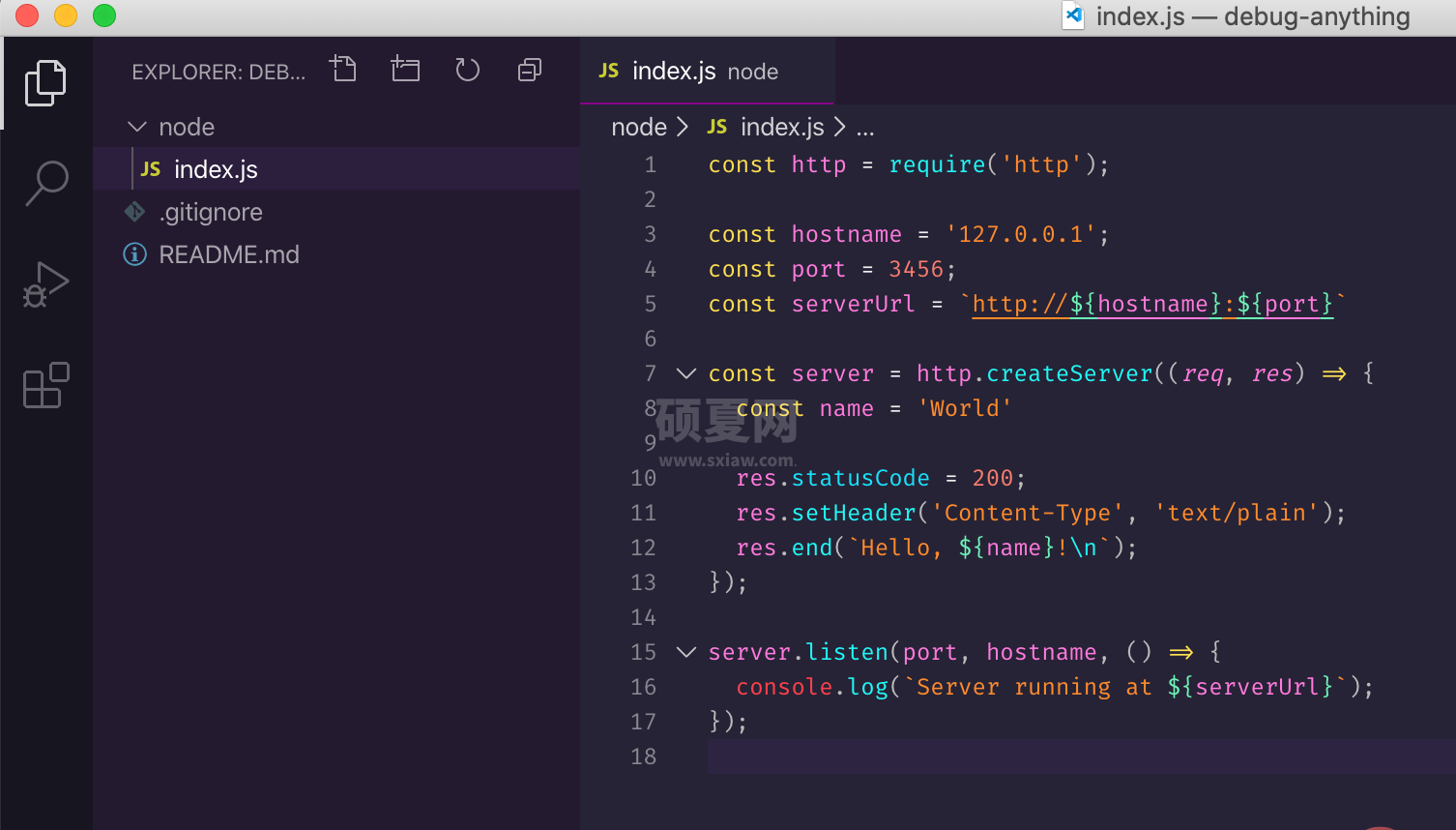Click 'createServer' on line 7

[x=1069, y=373]
